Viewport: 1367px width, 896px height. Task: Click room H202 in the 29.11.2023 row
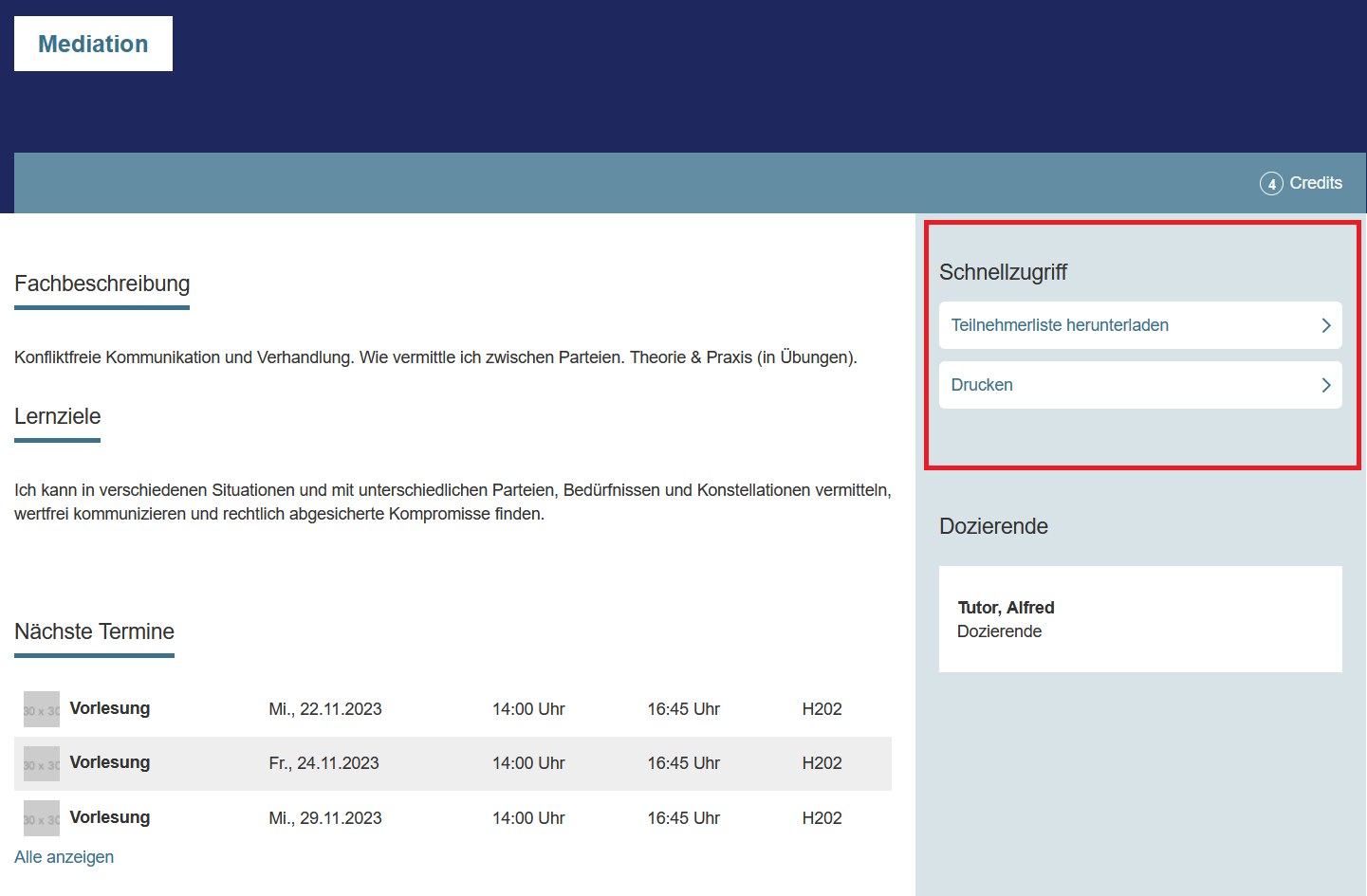[x=822, y=818]
